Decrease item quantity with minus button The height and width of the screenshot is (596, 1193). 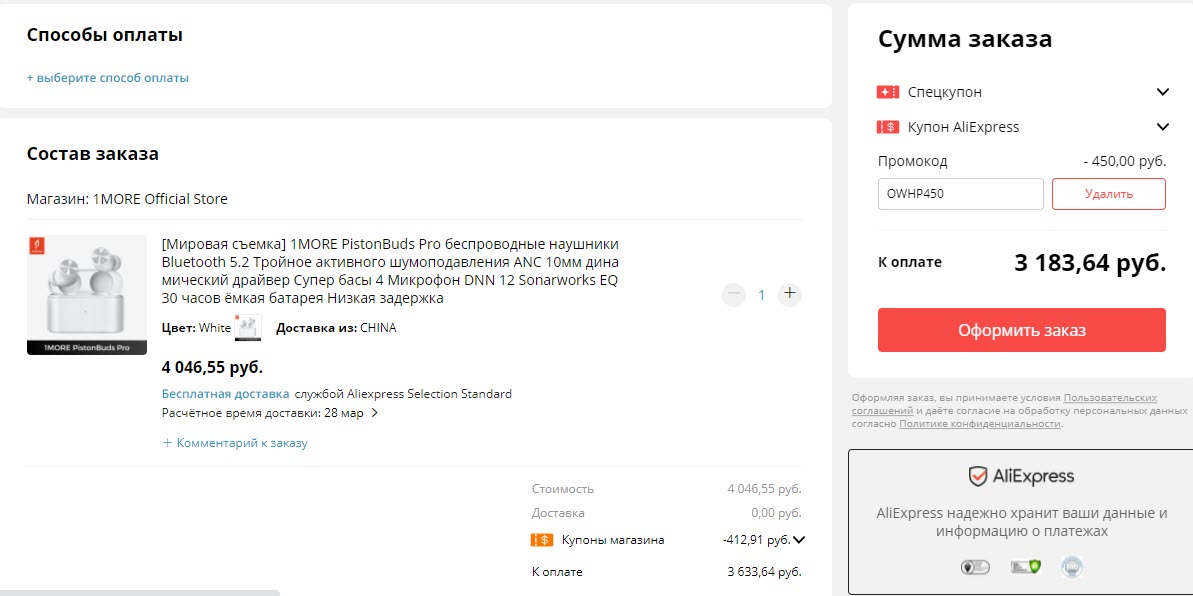coord(734,294)
